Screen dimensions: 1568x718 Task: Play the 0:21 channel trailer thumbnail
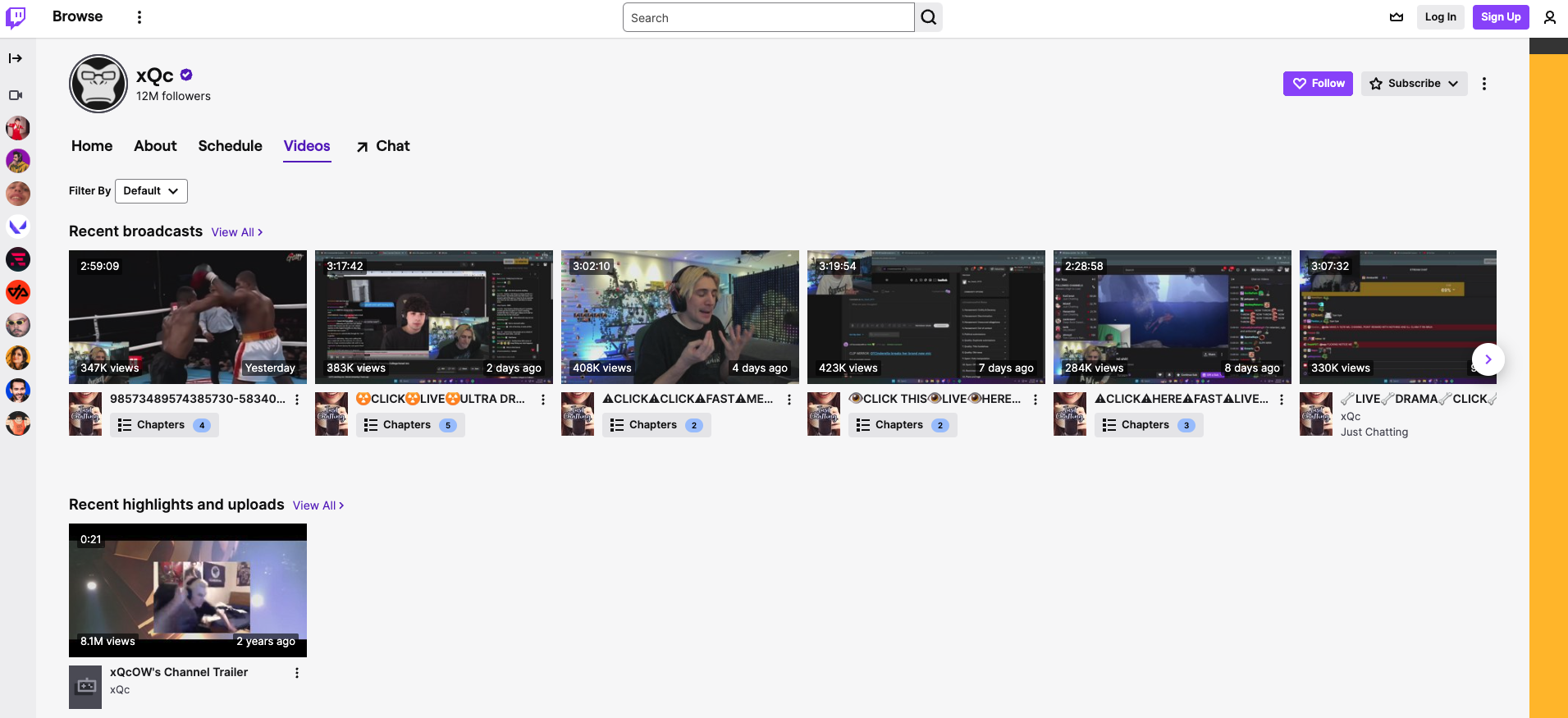[x=188, y=590]
